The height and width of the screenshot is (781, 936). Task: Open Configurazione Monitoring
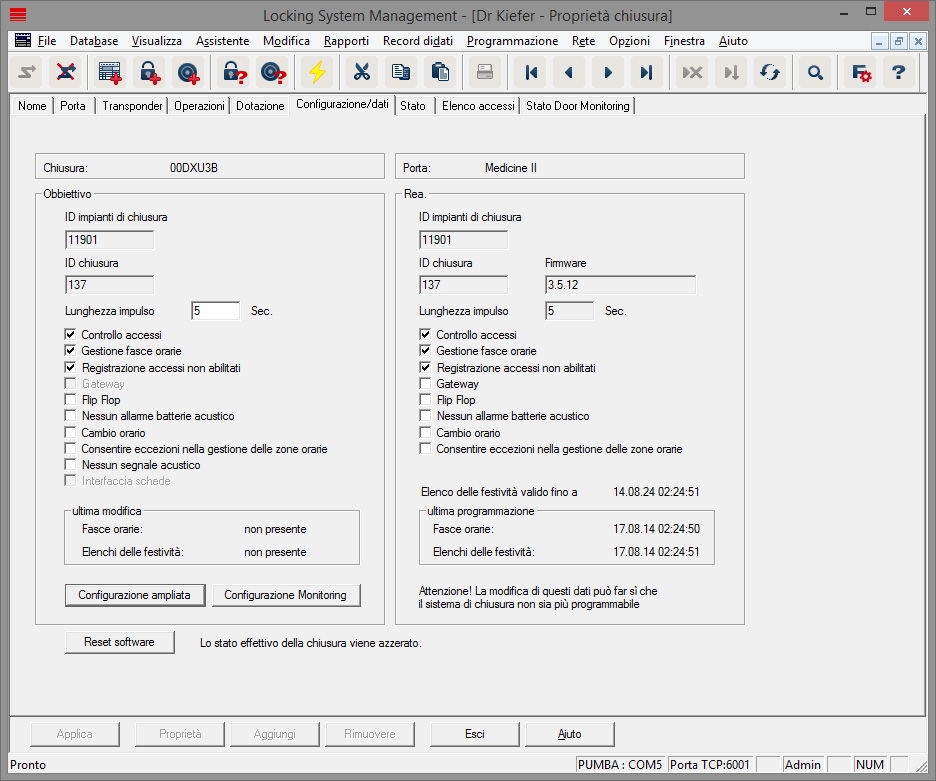click(x=286, y=594)
